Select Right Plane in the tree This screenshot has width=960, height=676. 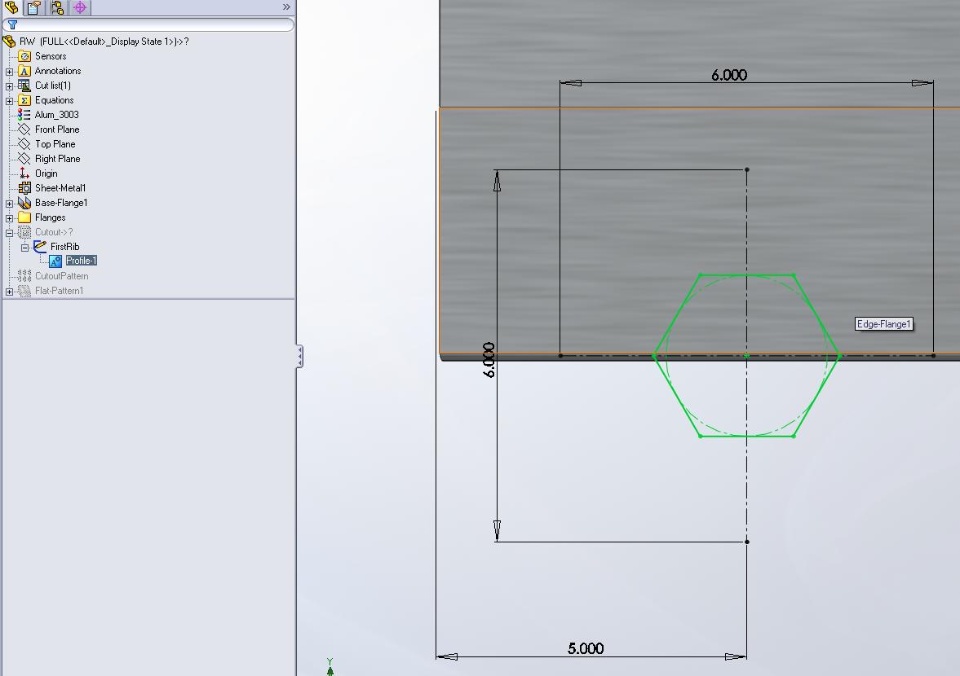click(x=58, y=159)
